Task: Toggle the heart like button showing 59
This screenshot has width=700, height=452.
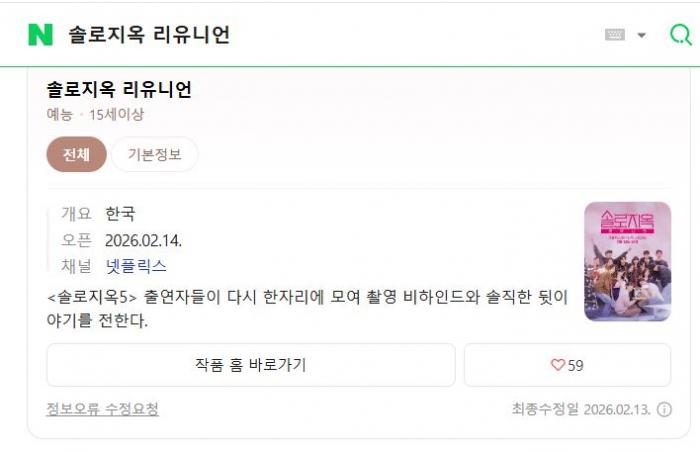Action: 567,365
